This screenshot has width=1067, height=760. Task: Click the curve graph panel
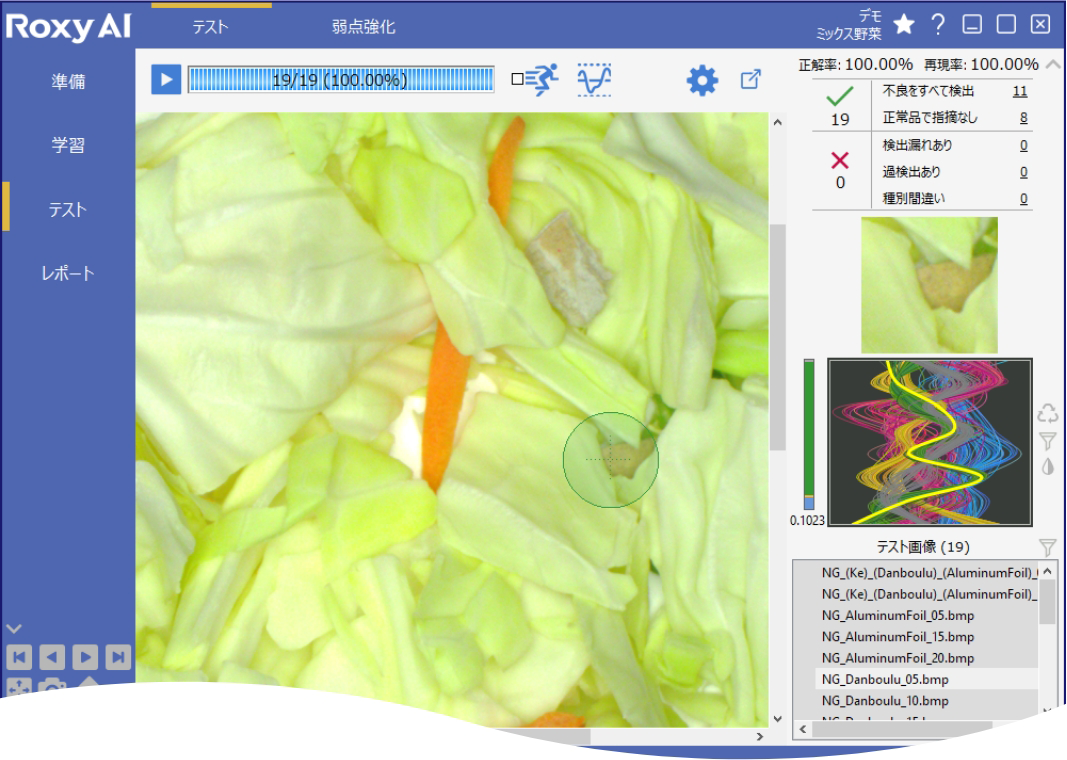(930, 442)
